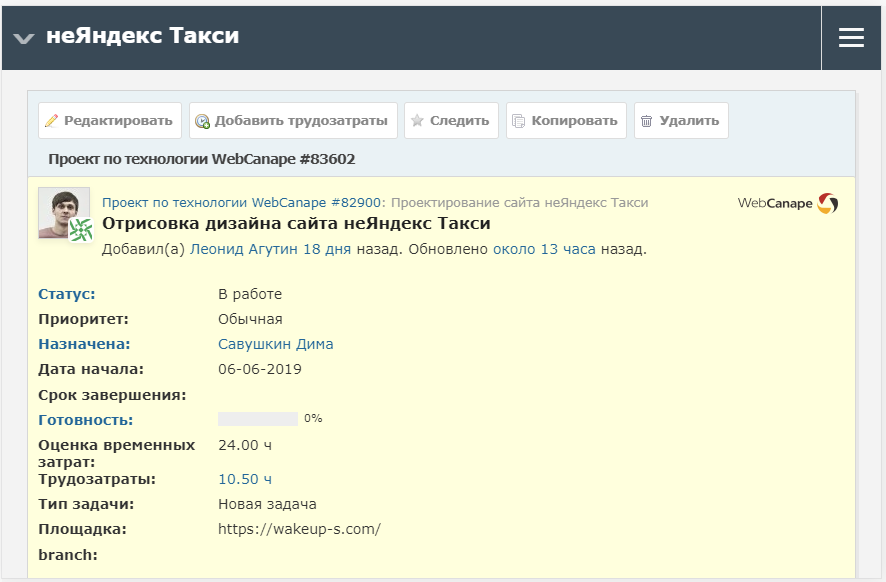The height and width of the screenshot is (582, 886).
Task: Click the Назначена field label
Action: coord(84,344)
